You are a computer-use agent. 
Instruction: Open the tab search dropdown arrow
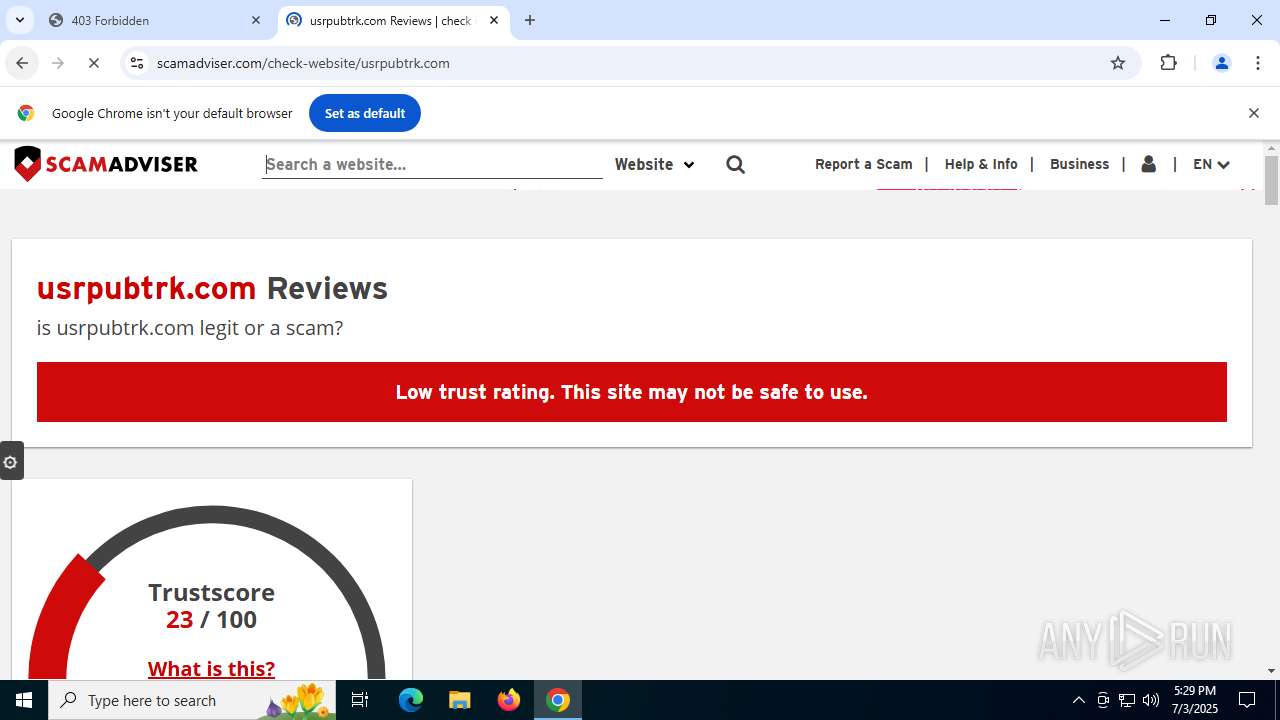tap(19, 20)
